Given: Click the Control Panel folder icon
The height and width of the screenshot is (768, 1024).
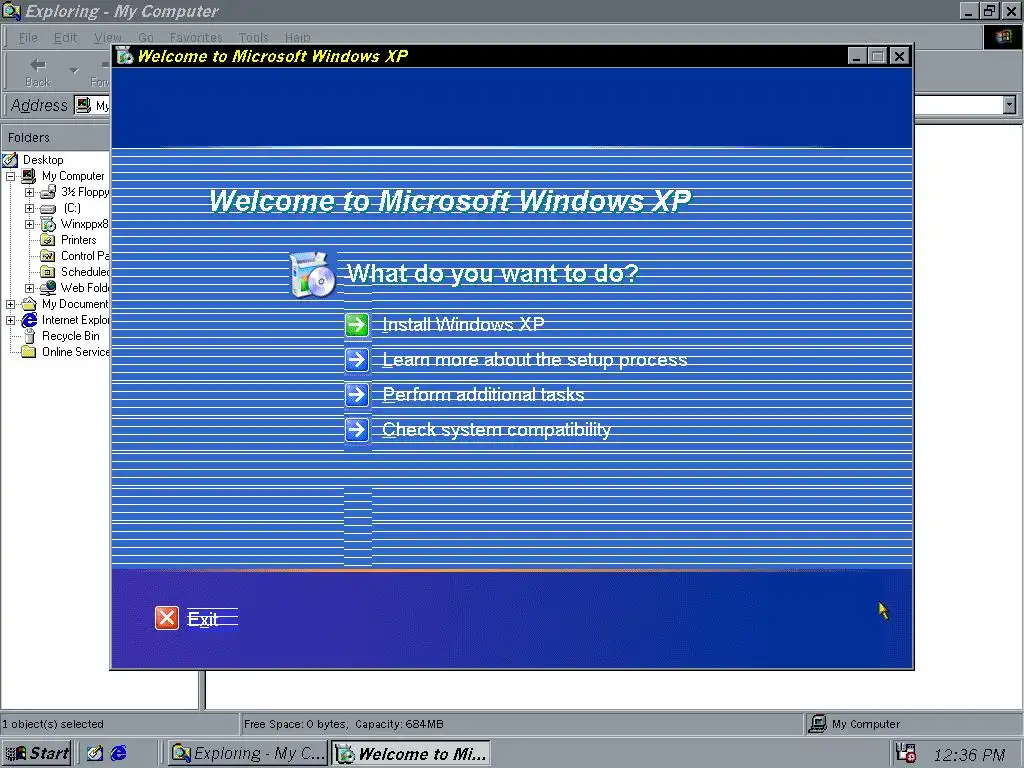Looking at the screenshot, I should tap(48, 256).
